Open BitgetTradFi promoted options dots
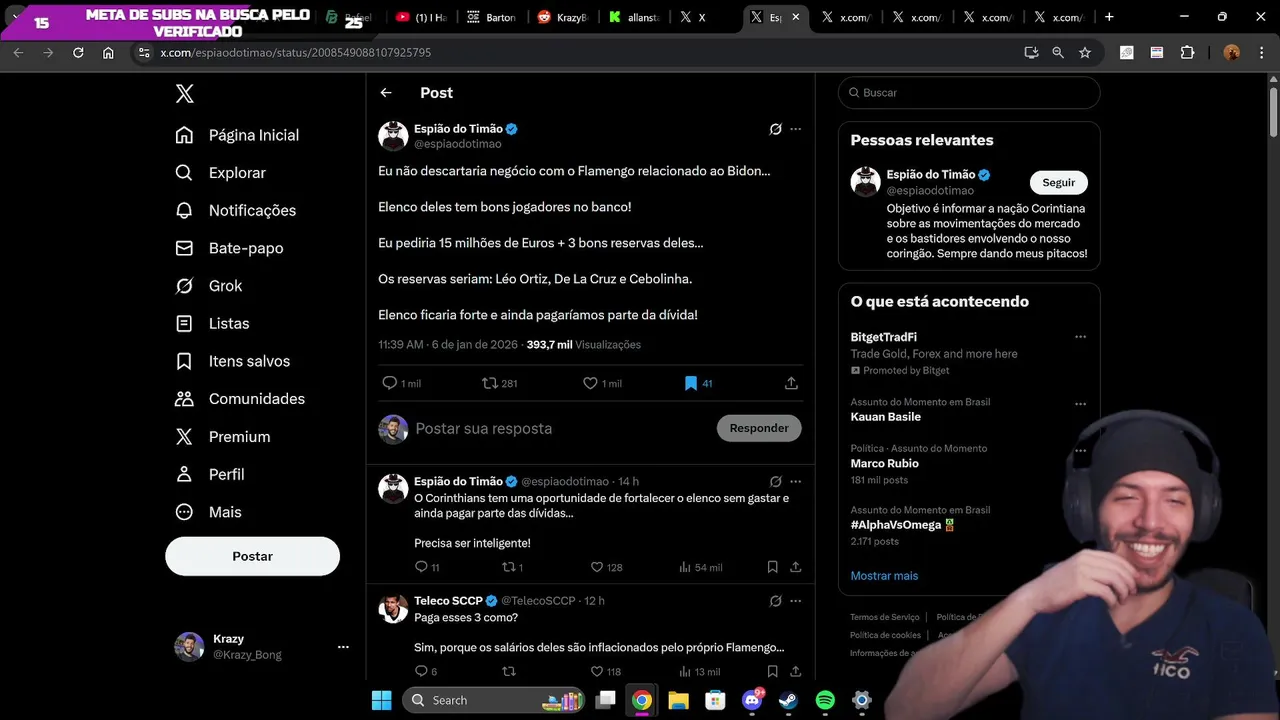The height and width of the screenshot is (720, 1280). click(1080, 338)
